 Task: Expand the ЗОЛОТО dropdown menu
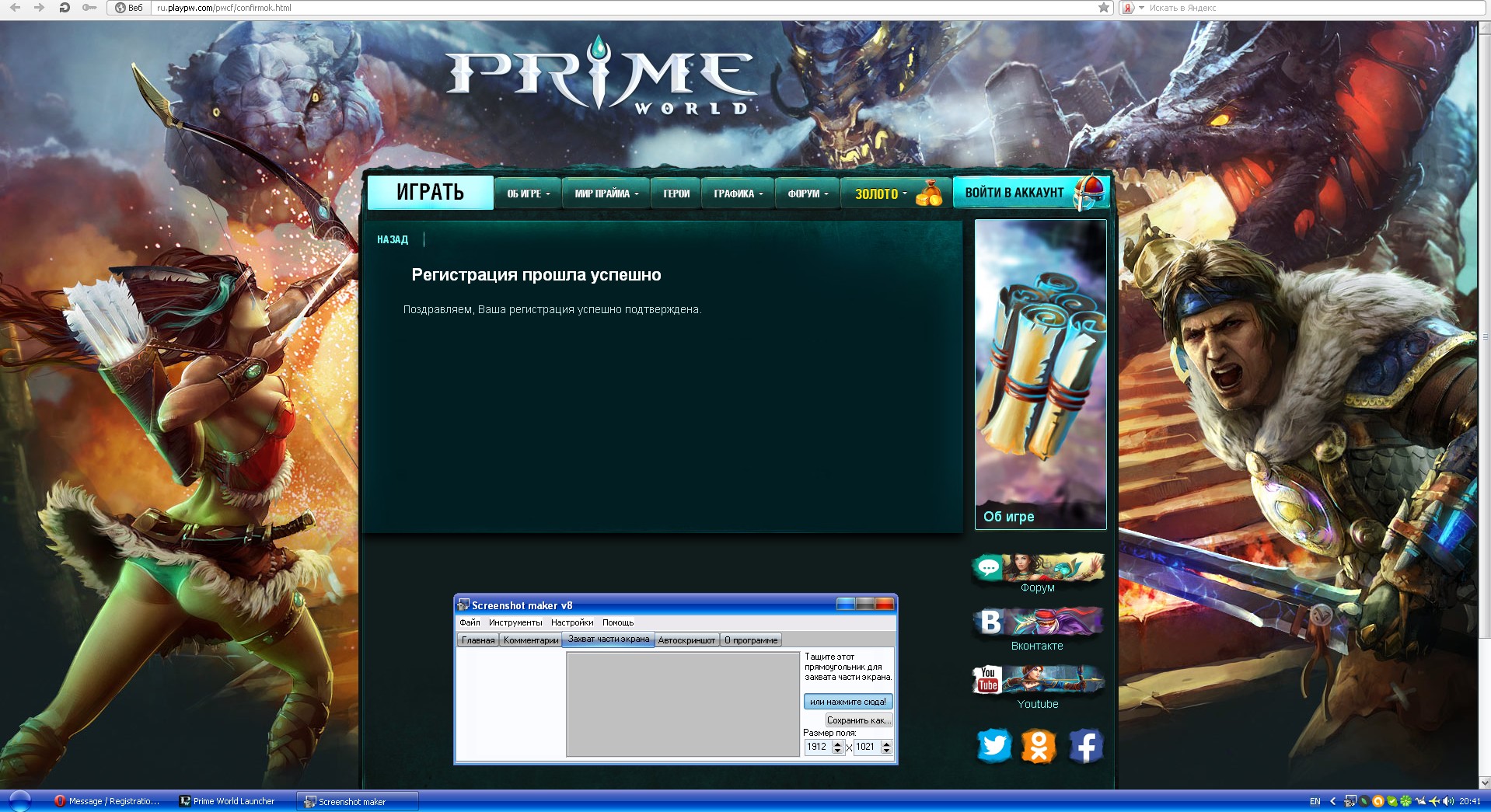pyautogui.click(x=881, y=193)
